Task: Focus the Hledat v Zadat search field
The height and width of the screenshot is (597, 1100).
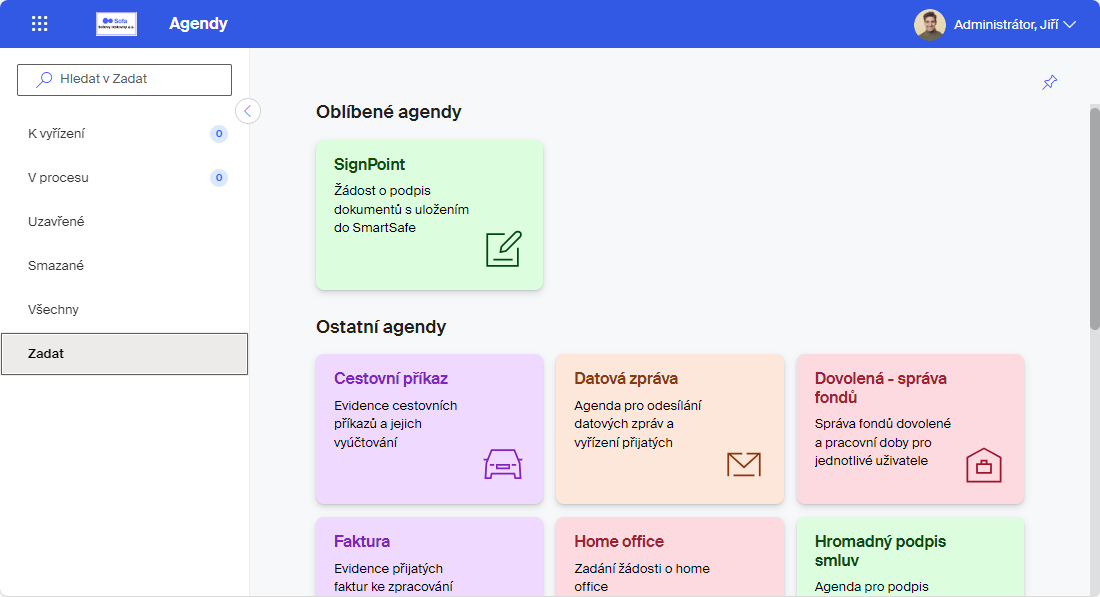Action: coord(124,80)
